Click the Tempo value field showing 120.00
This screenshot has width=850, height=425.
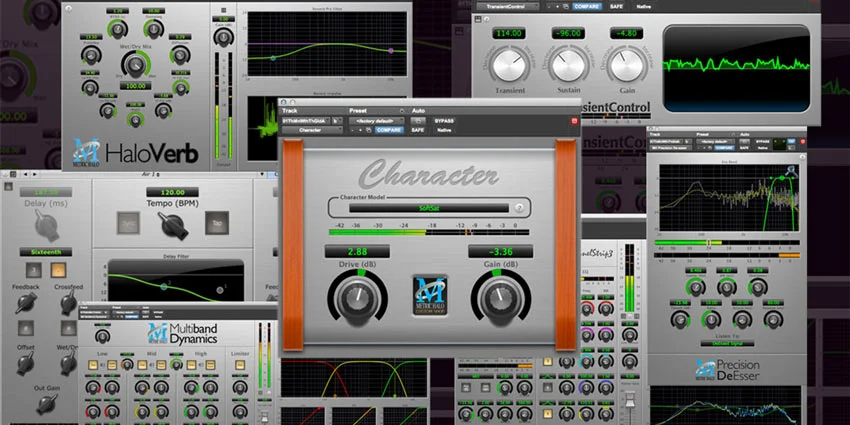point(172,192)
